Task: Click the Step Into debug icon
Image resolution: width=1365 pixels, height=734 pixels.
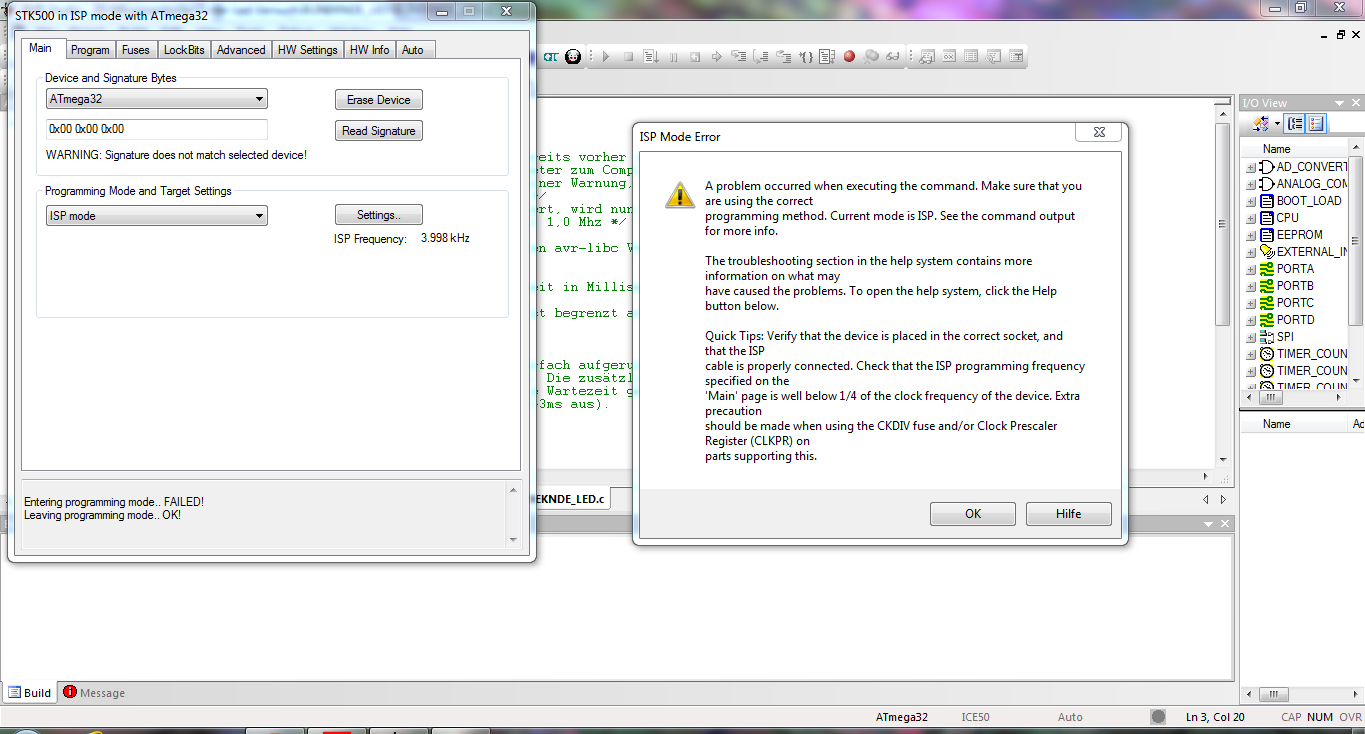Action: pos(740,57)
